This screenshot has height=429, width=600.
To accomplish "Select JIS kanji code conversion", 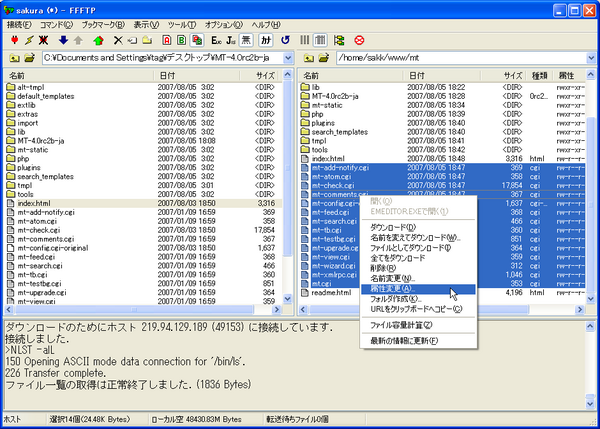I will point(231,40).
